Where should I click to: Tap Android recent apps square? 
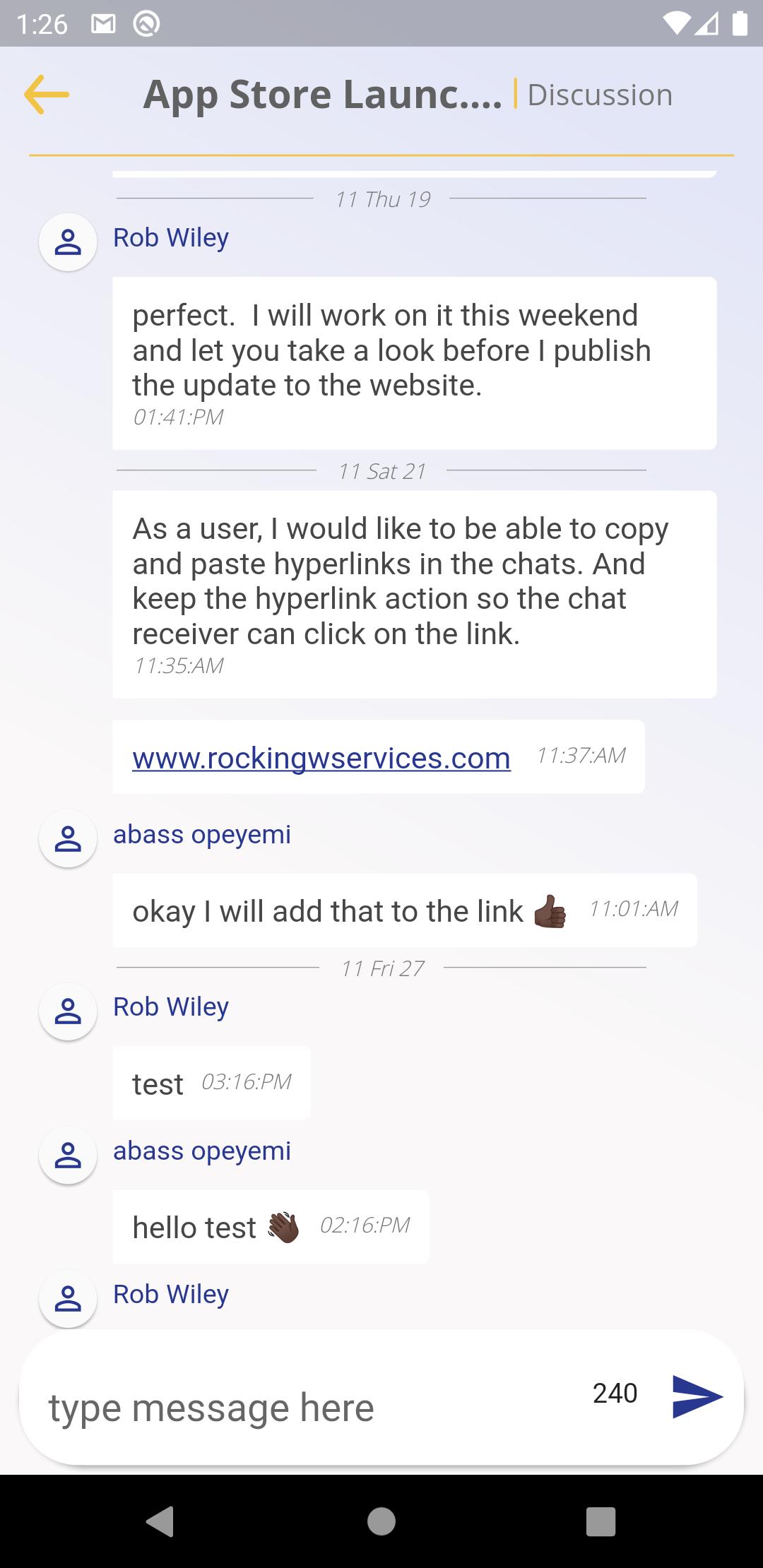(601, 1521)
